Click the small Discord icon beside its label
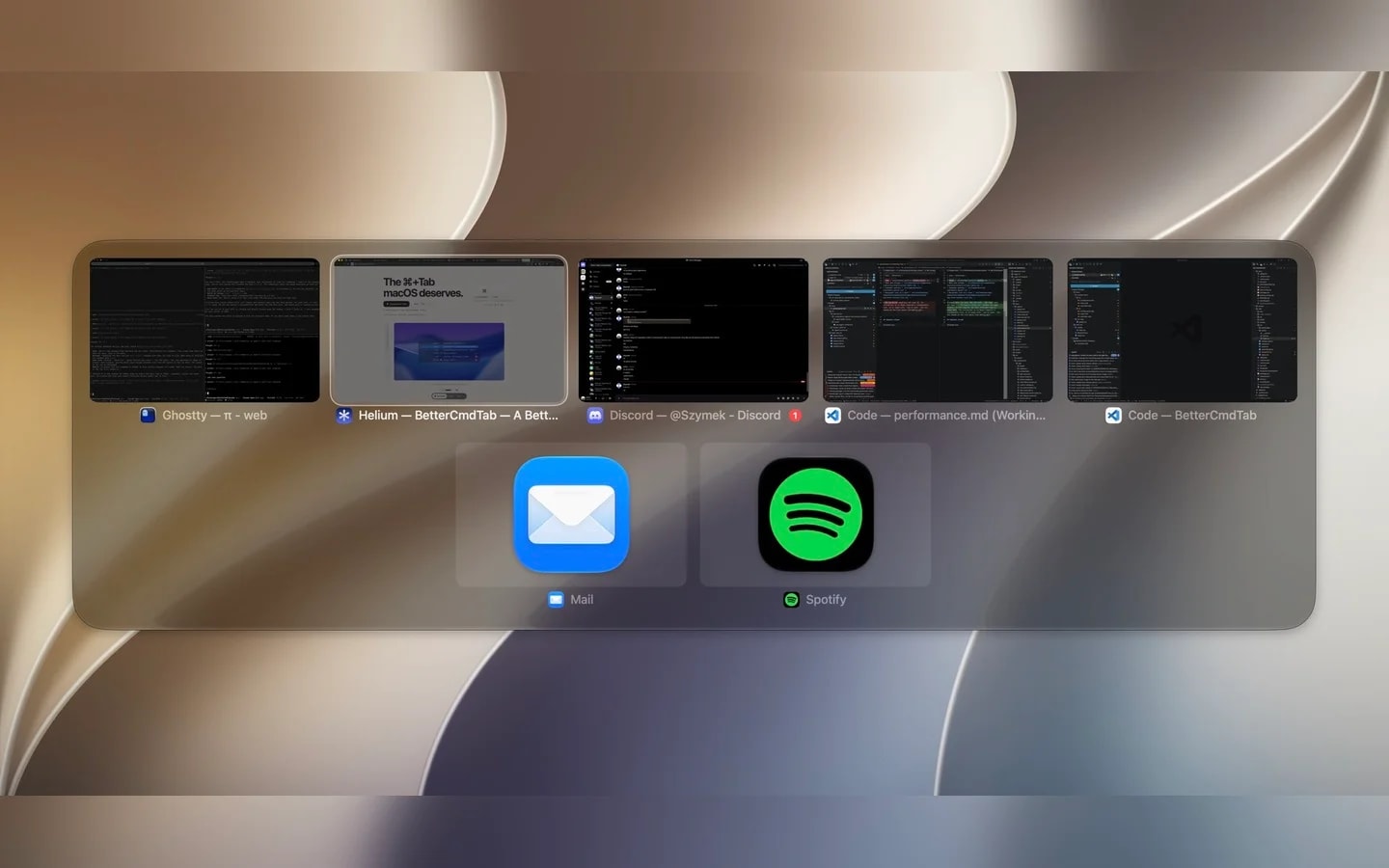 595,416
